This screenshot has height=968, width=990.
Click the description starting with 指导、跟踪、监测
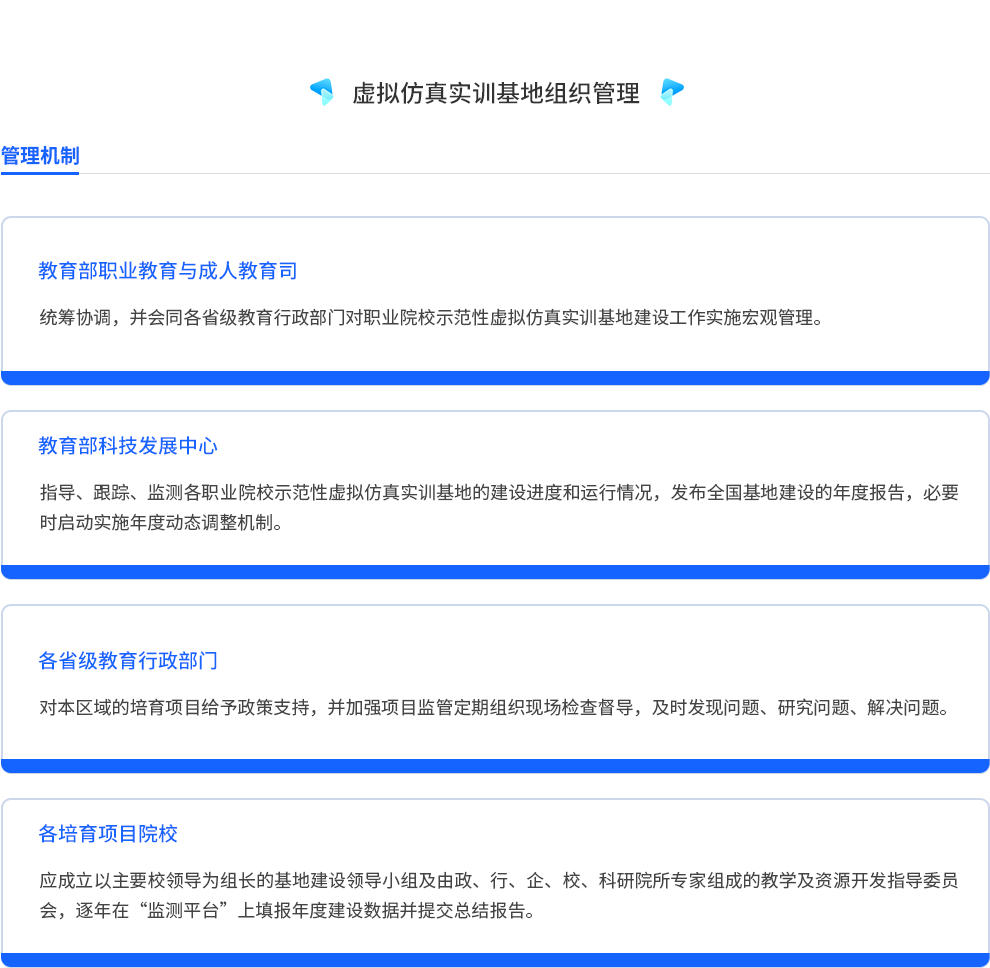pyautogui.click(x=499, y=508)
